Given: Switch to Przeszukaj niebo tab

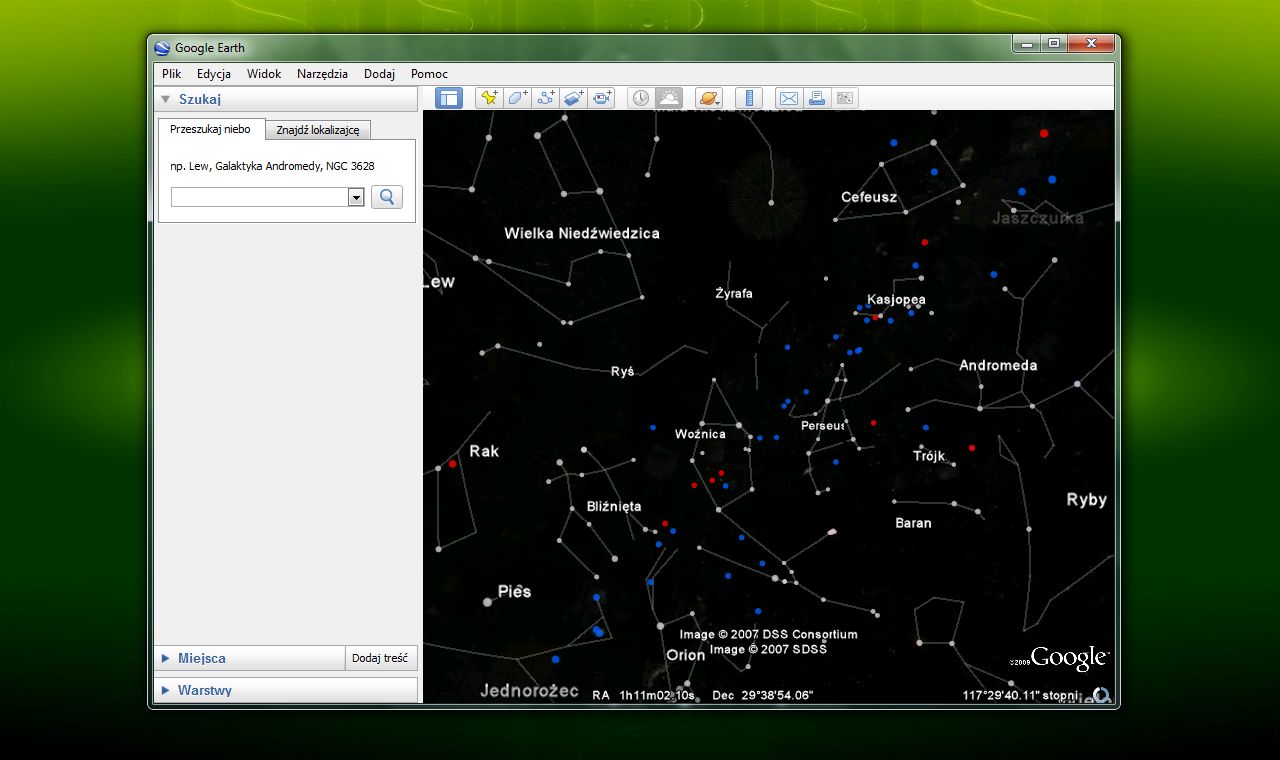Looking at the screenshot, I should 211,129.
